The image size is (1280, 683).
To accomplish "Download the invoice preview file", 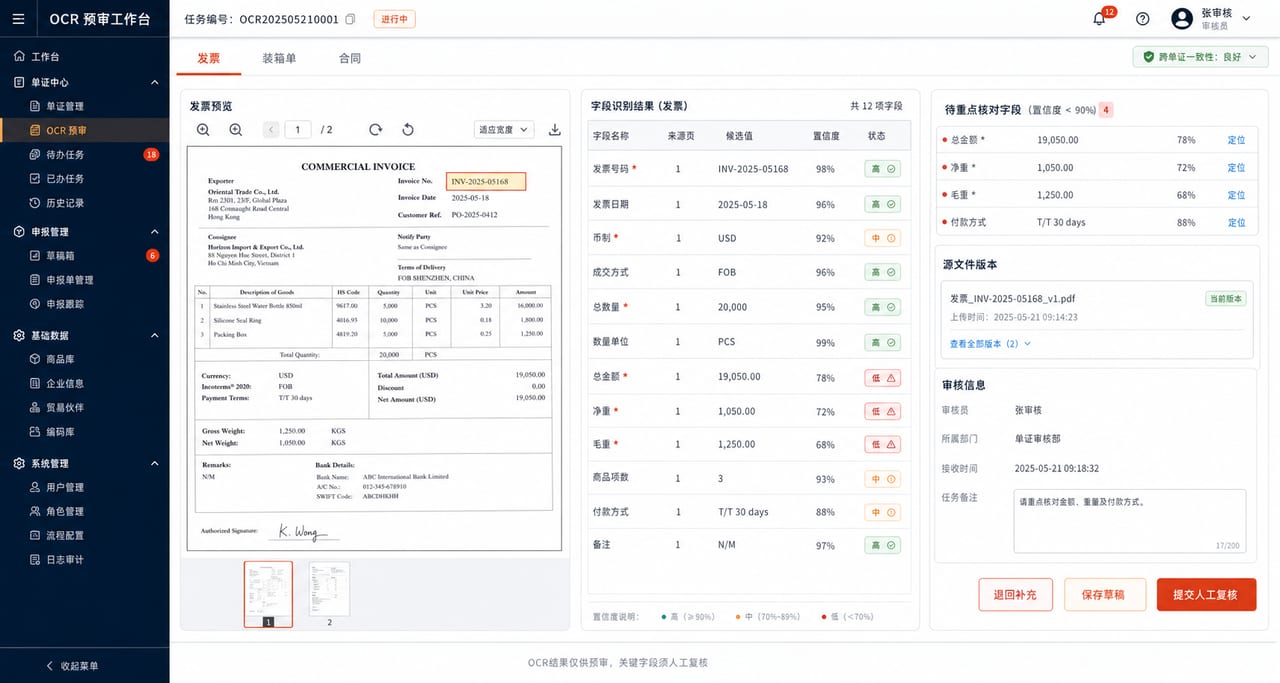I will coord(555,130).
